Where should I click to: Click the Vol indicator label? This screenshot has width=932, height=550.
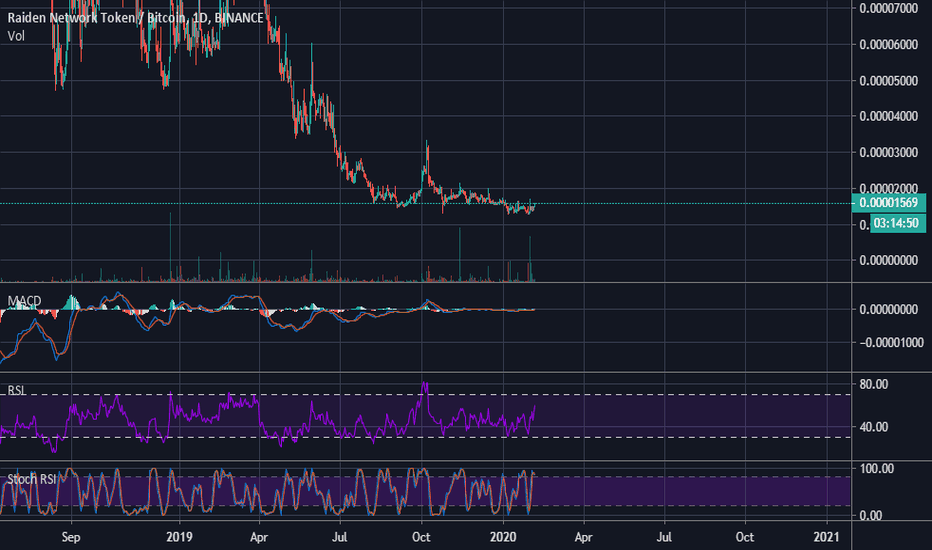click(x=16, y=36)
